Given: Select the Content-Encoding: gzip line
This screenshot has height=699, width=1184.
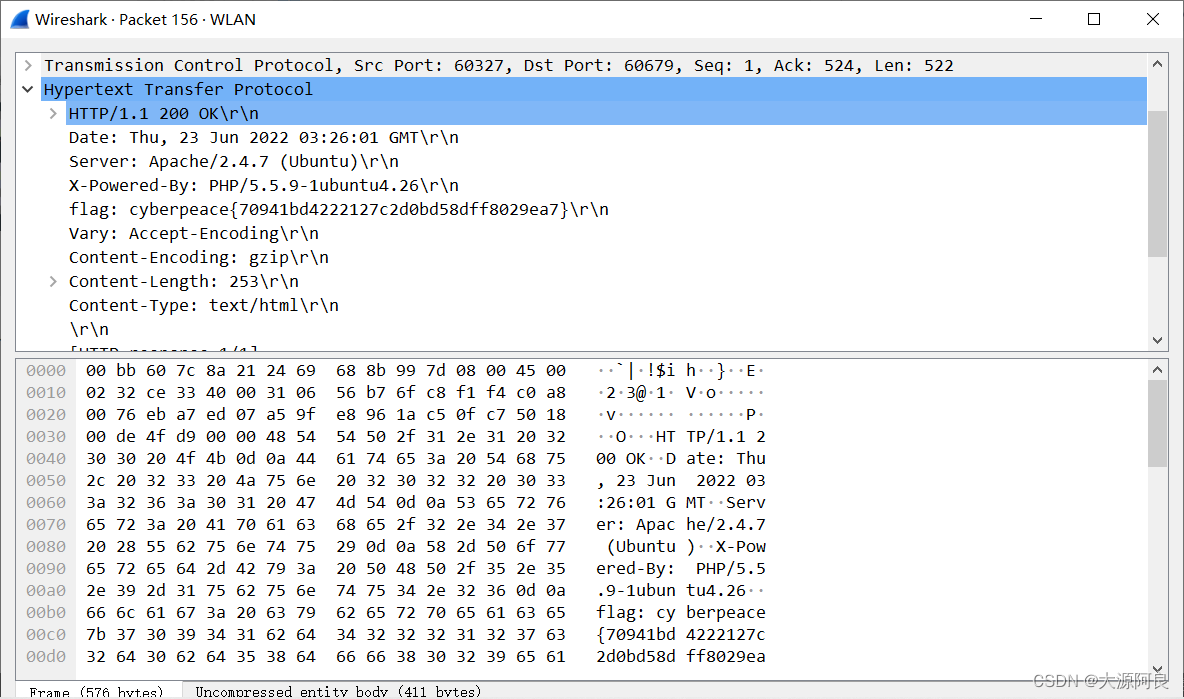Looking at the screenshot, I should click(x=198, y=257).
